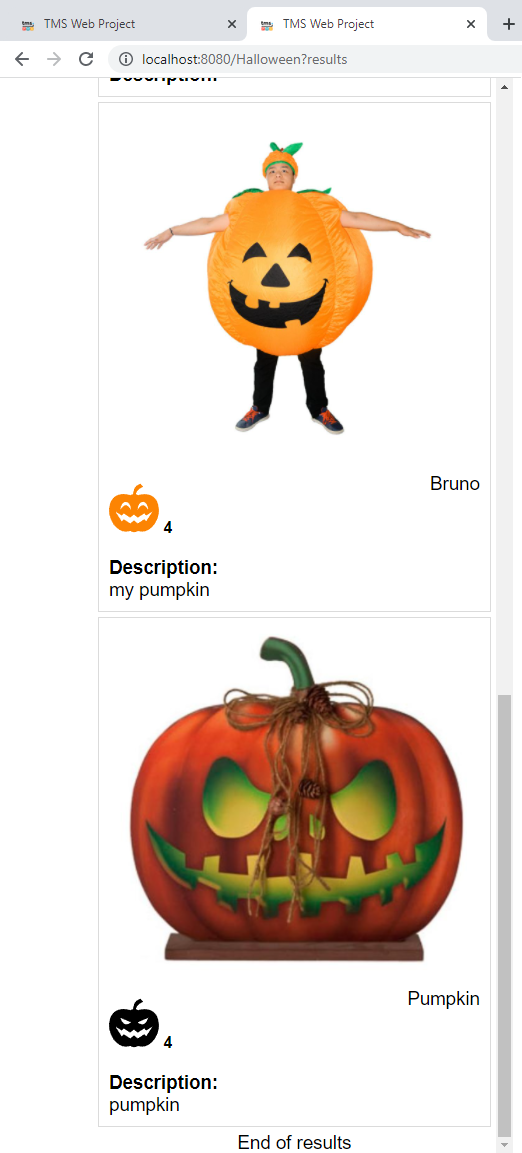Open a new tab with plus button
522x1153 pixels.
tap(509, 24)
